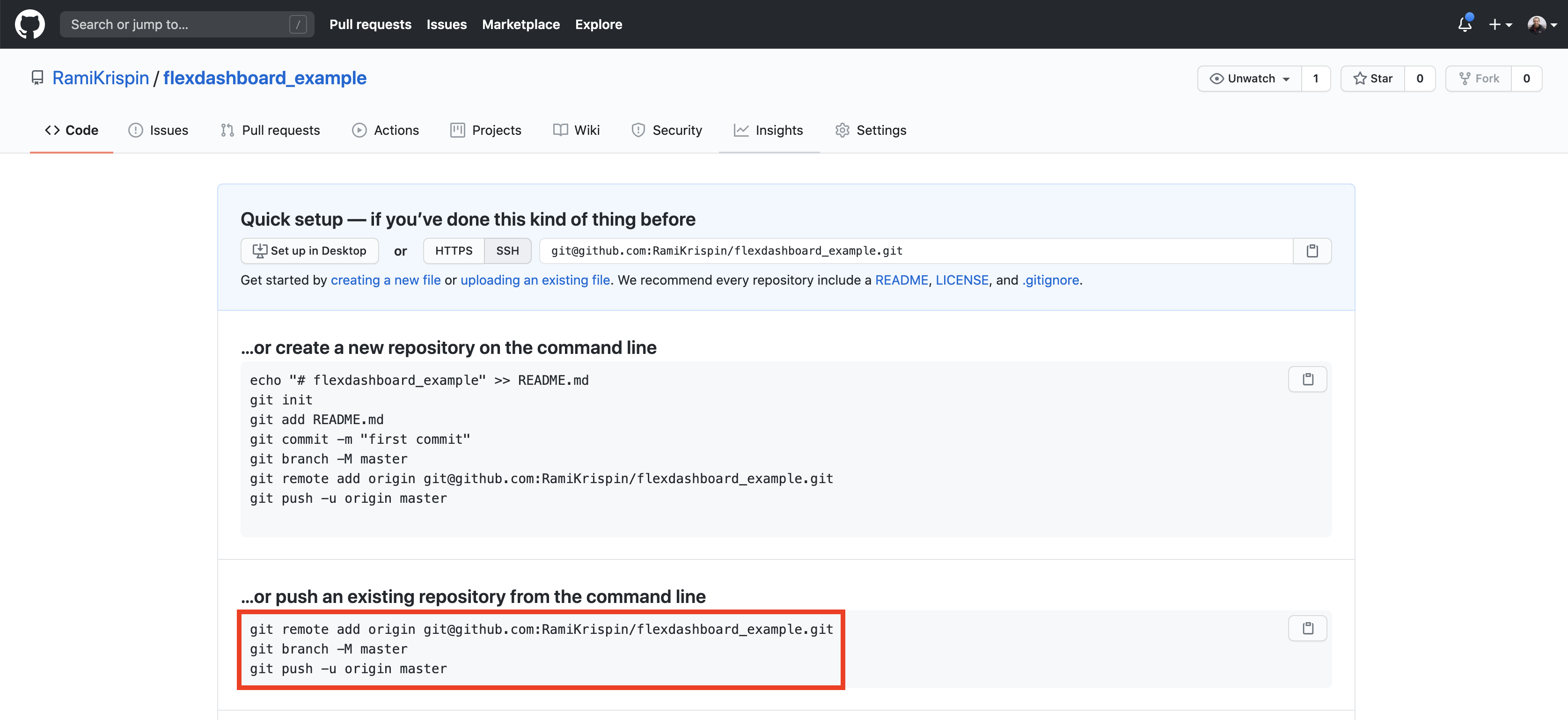
Task: Click the README link
Action: pyautogui.click(x=901, y=280)
